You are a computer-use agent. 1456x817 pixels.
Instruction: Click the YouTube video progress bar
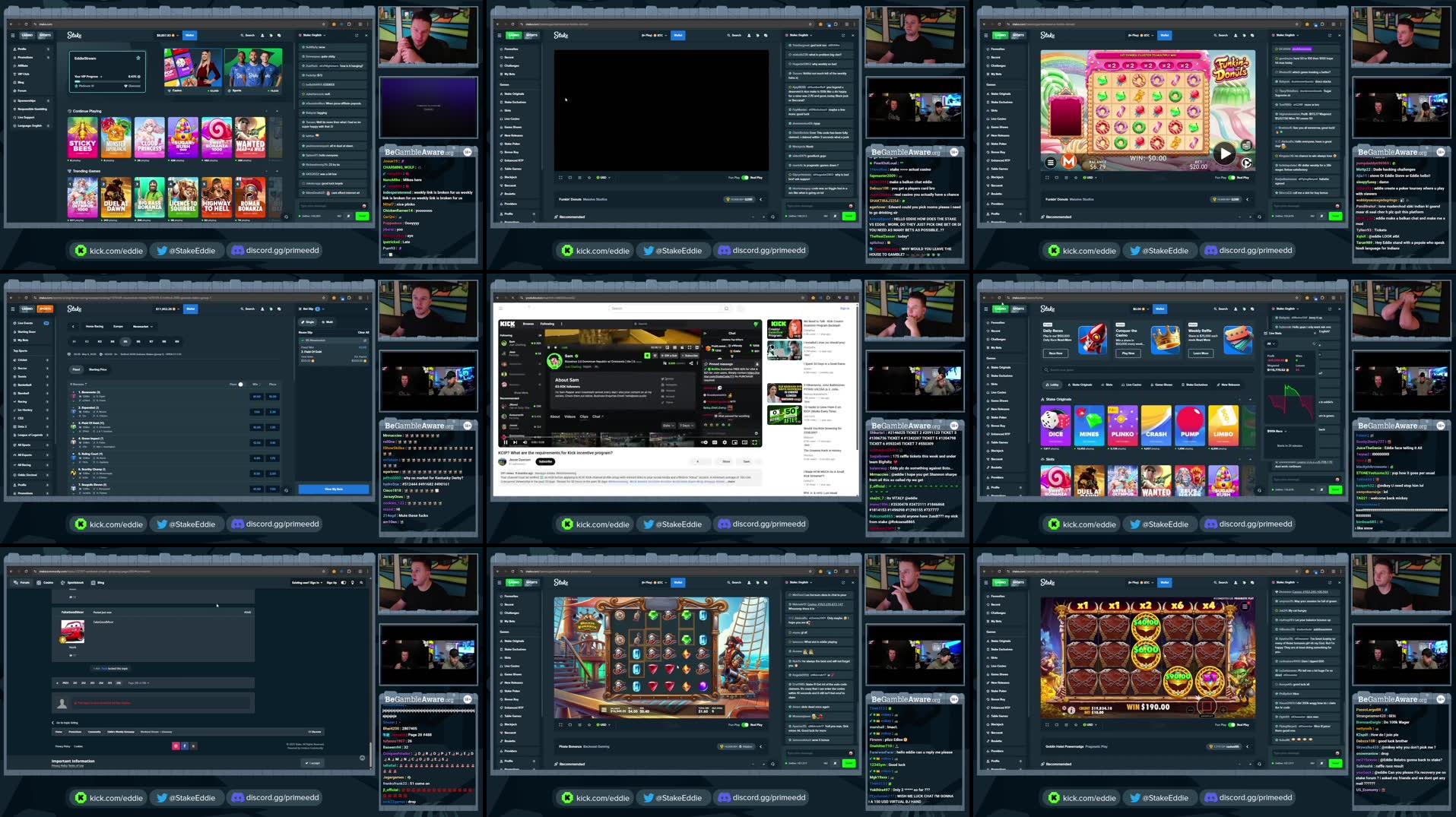click(630, 437)
